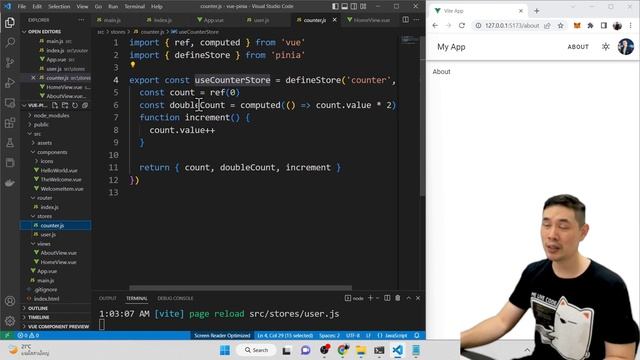Viewport: 640px width, 360px height.
Task: Toggle the light/dark theme sun icon in My App
Action: click(x=606, y=47)
